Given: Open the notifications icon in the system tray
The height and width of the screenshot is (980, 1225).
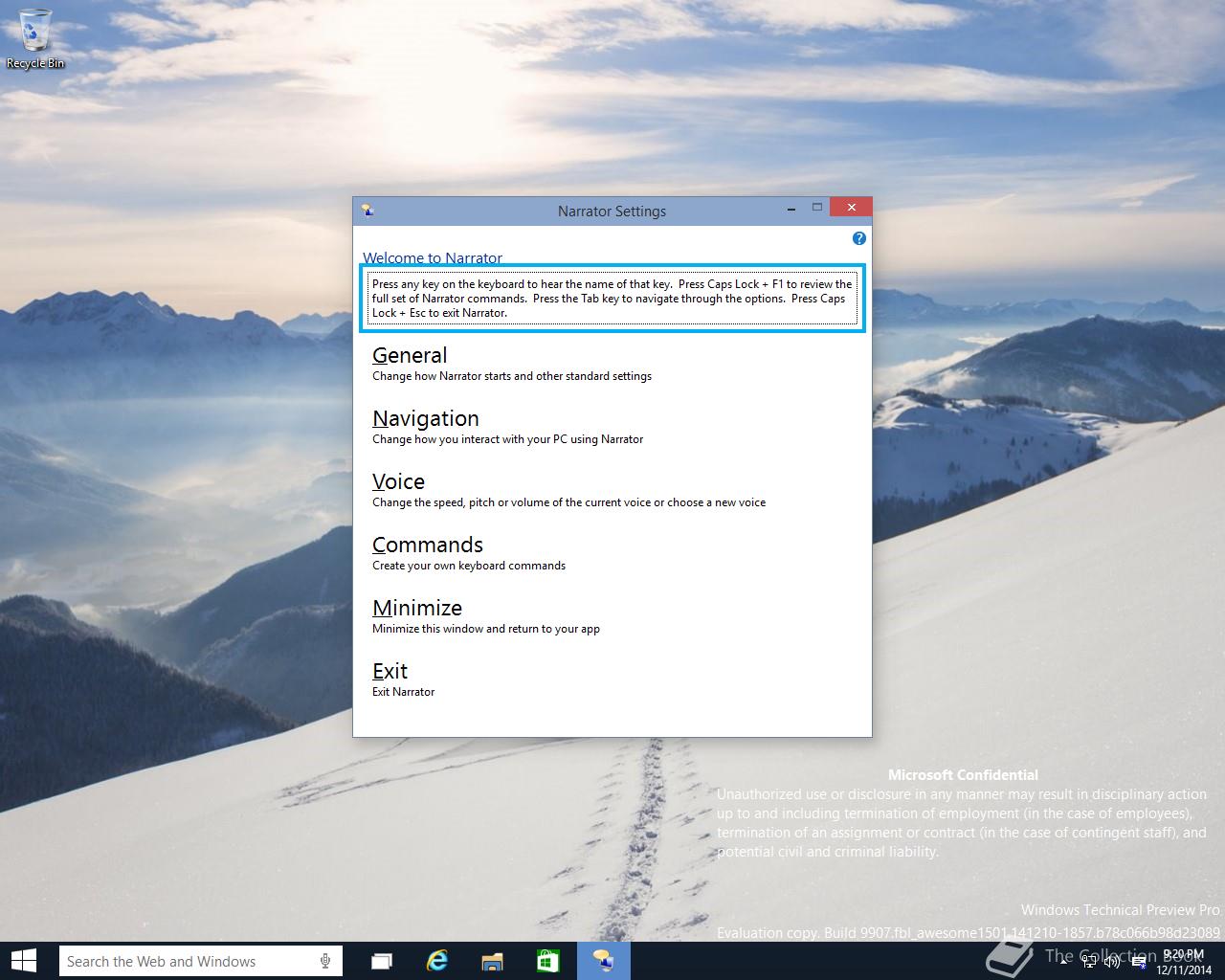Looking at the screenshot, I should pyautogui.click(x=1139, y=962).
